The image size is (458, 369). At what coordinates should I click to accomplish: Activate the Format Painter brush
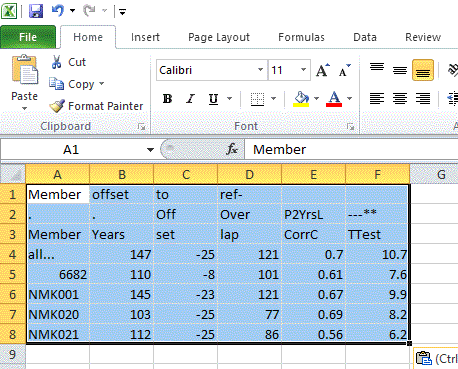pyautogui.click(x=57, y=106)
